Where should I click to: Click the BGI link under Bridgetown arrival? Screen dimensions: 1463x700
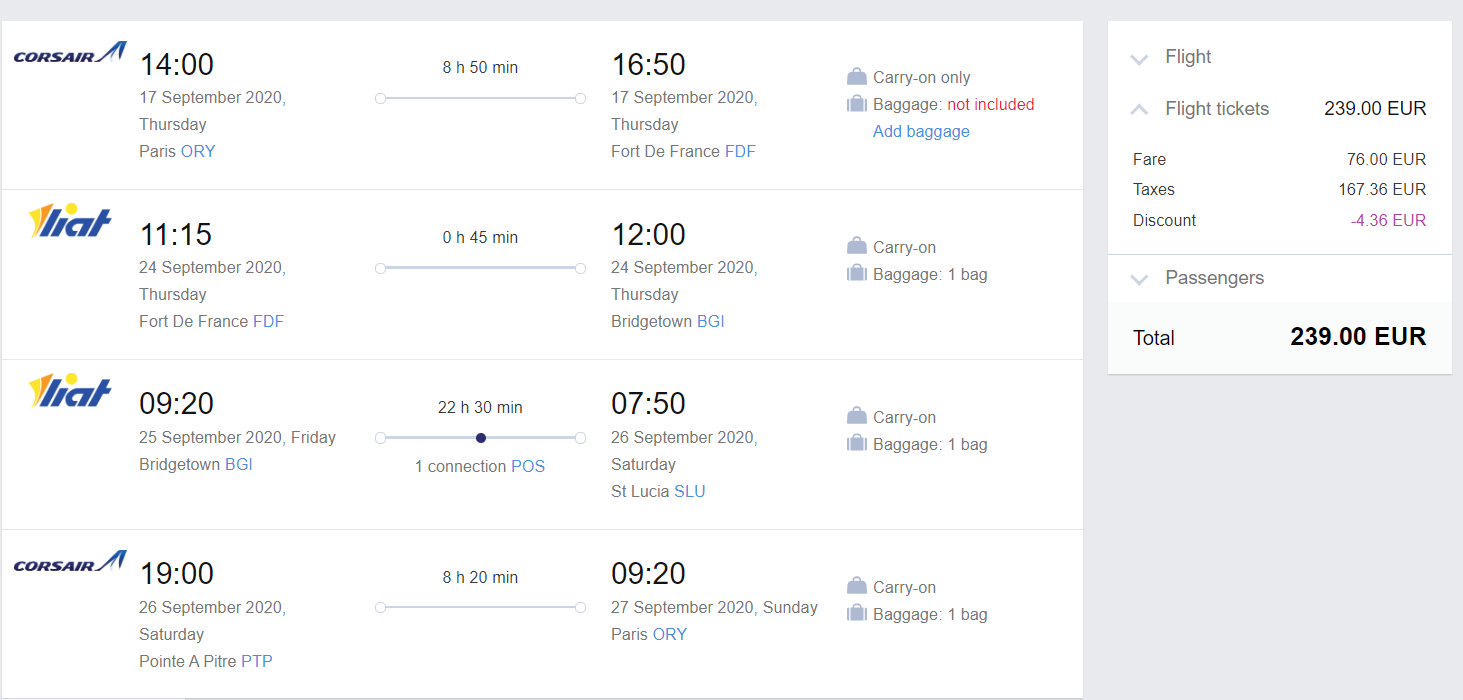click(711, 321)
